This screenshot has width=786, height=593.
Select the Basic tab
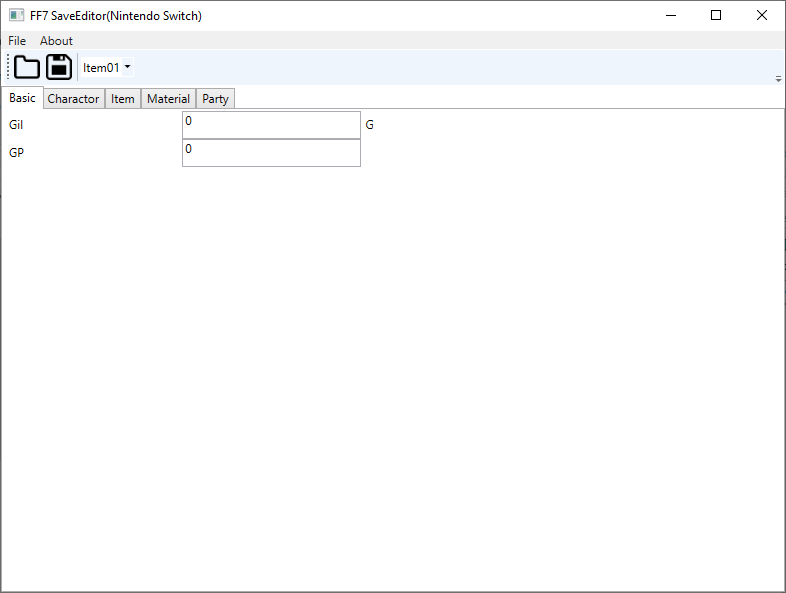coord(22,98)
